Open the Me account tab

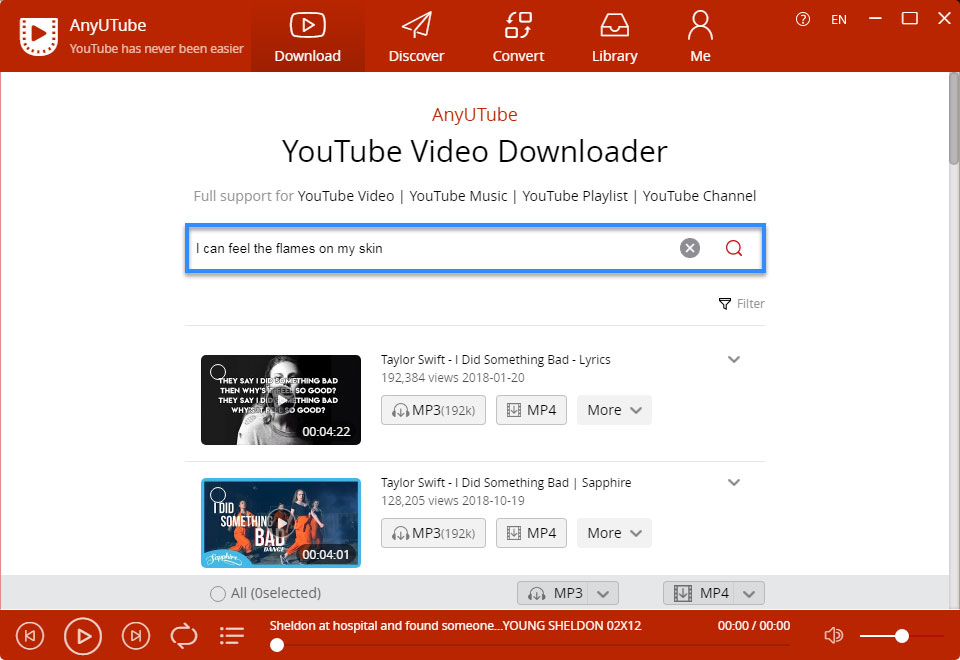click(x=700, y=37)
